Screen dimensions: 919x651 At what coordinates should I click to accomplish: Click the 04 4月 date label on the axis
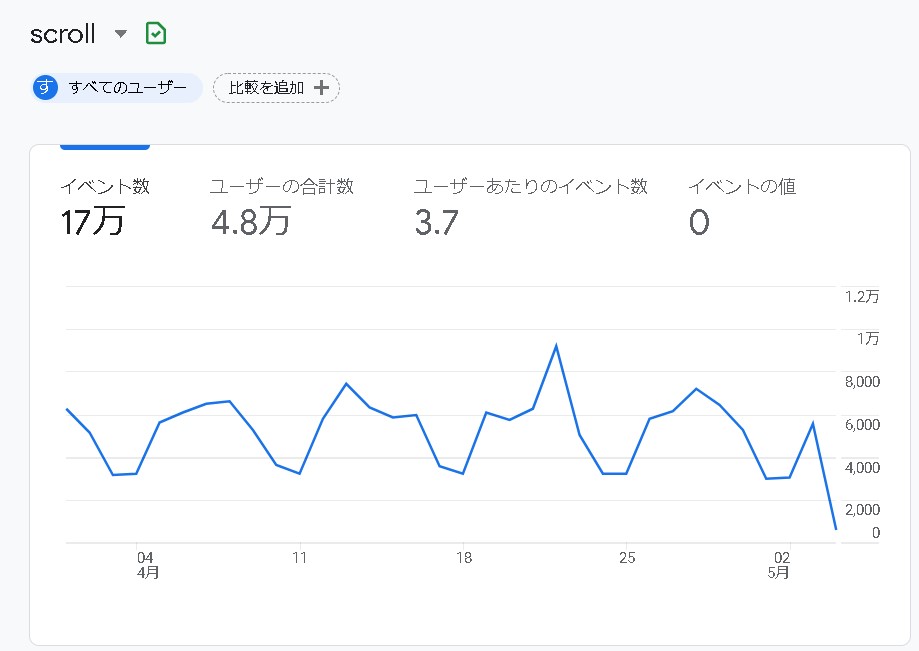click(146, 565)
